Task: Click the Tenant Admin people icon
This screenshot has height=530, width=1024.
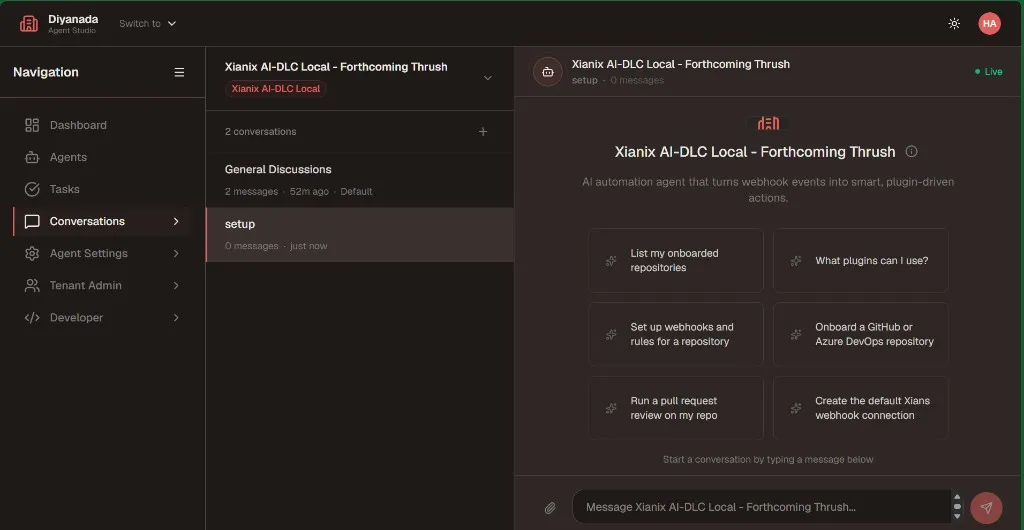Action: point(32,285)
